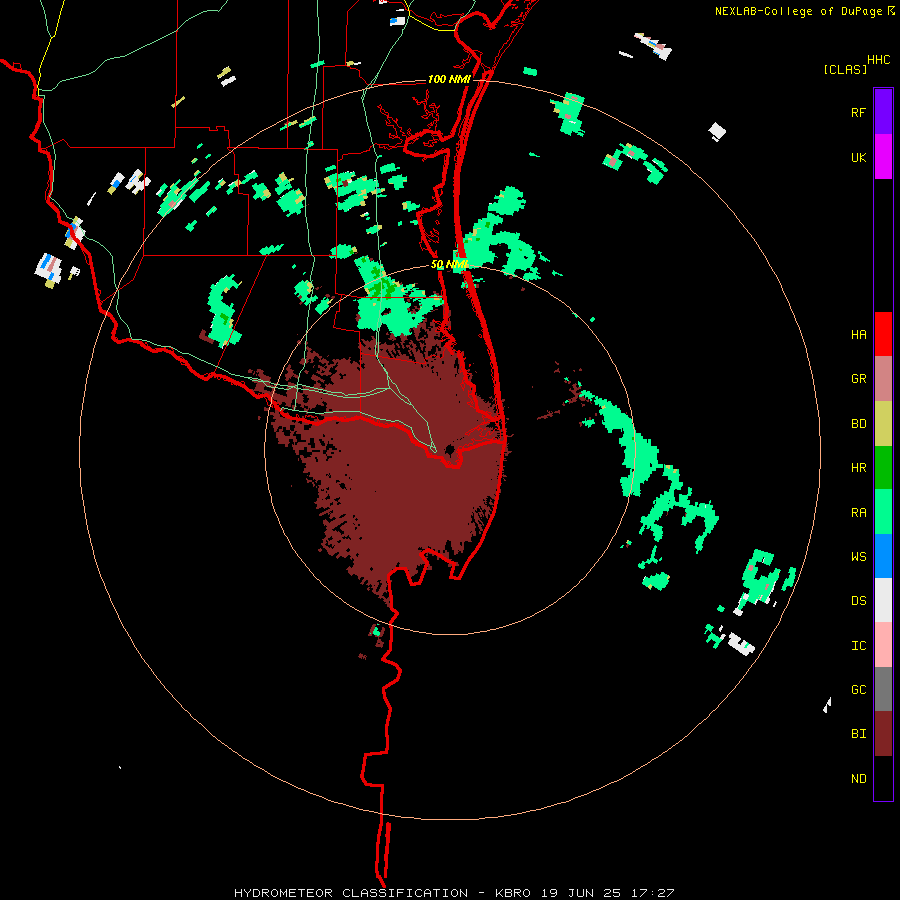Pick the RA light green legend swatch
This screenshot has width=900, height=900.
click(883, 512)
